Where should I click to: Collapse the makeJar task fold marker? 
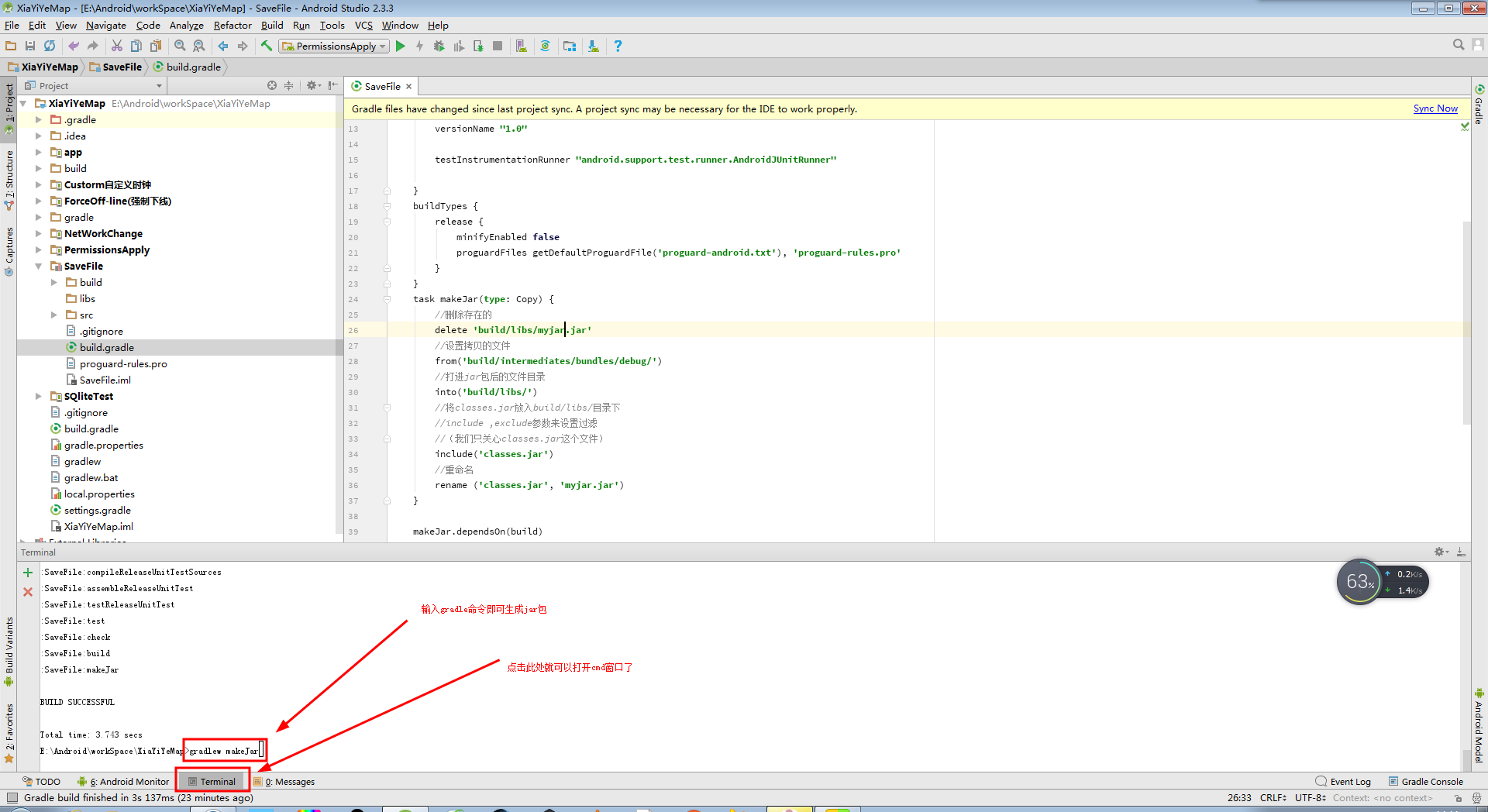click(x=387, y=299)
